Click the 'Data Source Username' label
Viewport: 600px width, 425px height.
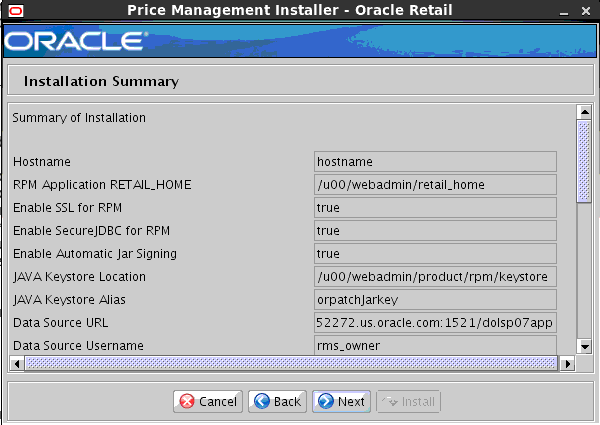coord(78,346)
